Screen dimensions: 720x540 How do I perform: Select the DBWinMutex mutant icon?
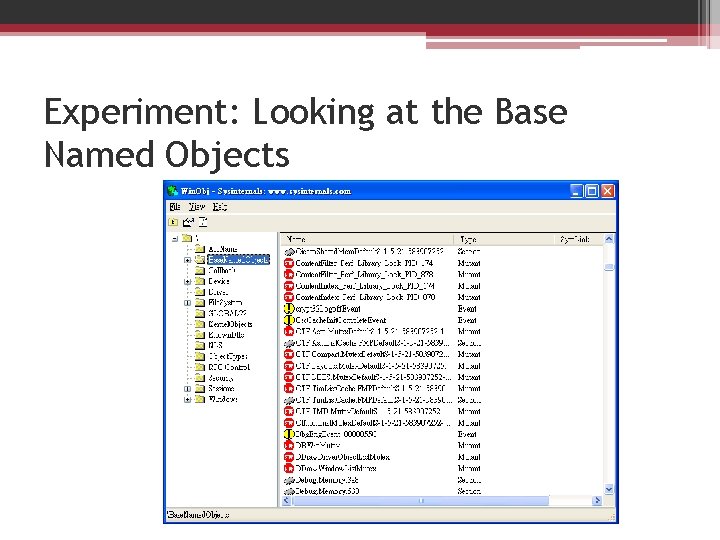click(x=289, y=445)
